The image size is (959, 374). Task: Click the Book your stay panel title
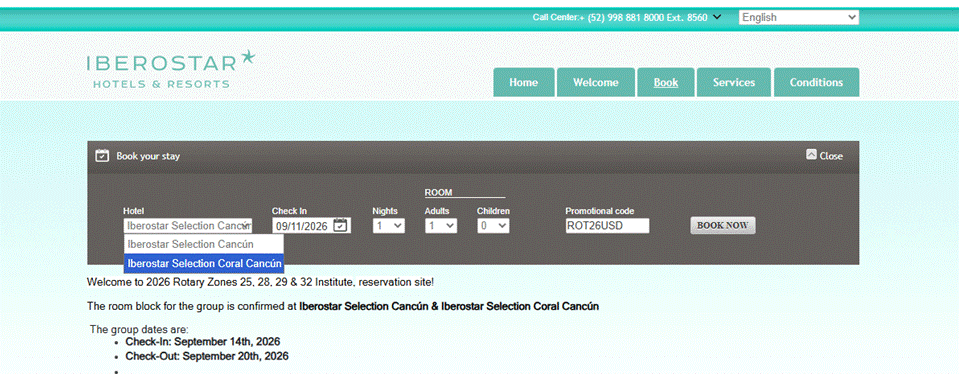tap(148, 156)
